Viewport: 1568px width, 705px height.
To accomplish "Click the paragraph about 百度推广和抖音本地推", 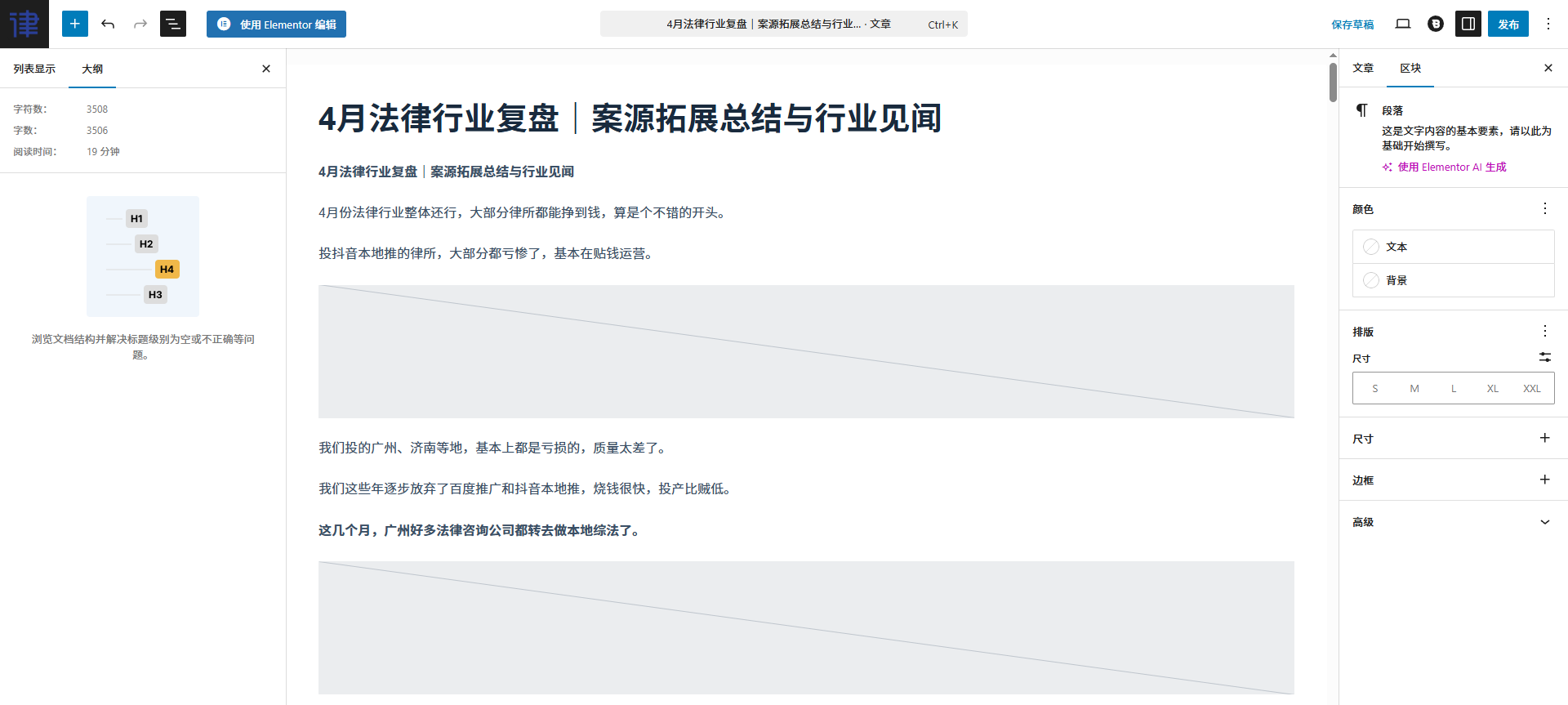I will (527, 489).
